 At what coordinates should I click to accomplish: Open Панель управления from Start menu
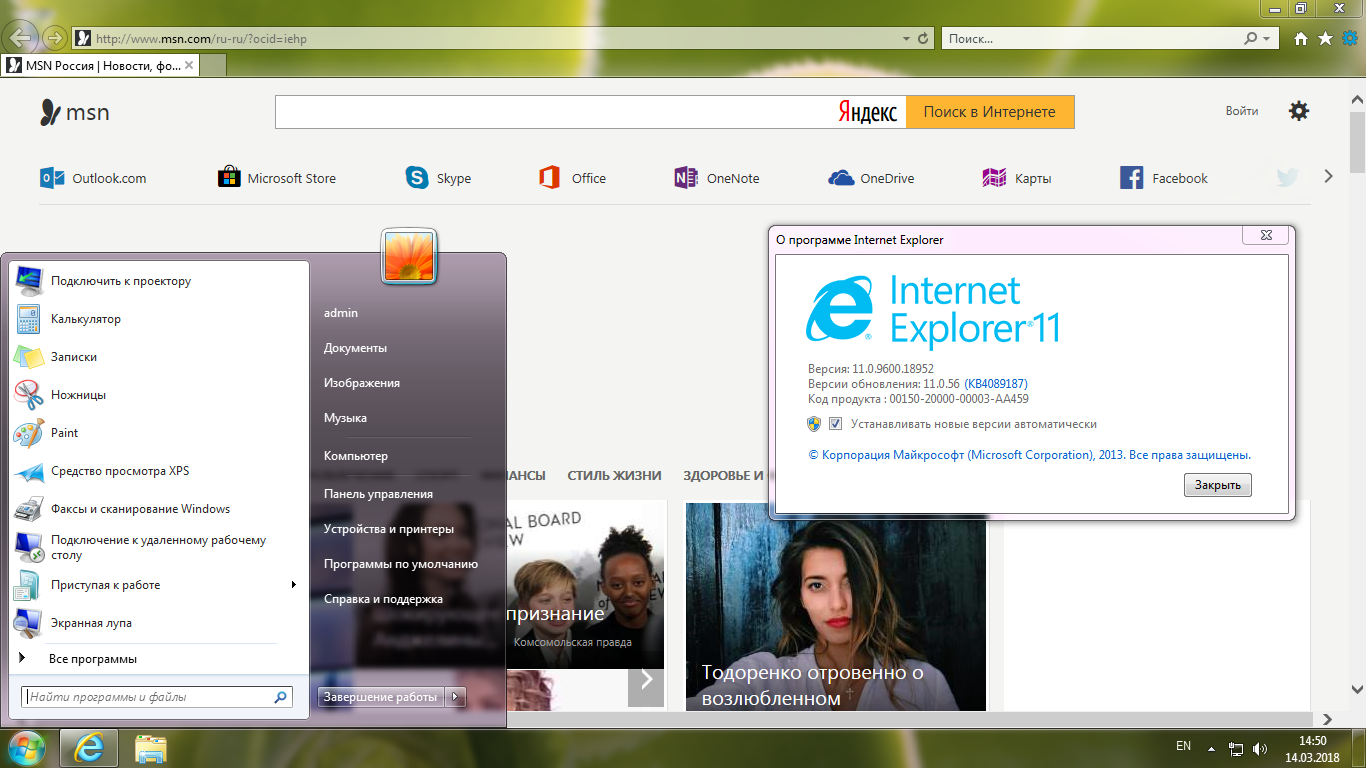[x=378, y=494]
